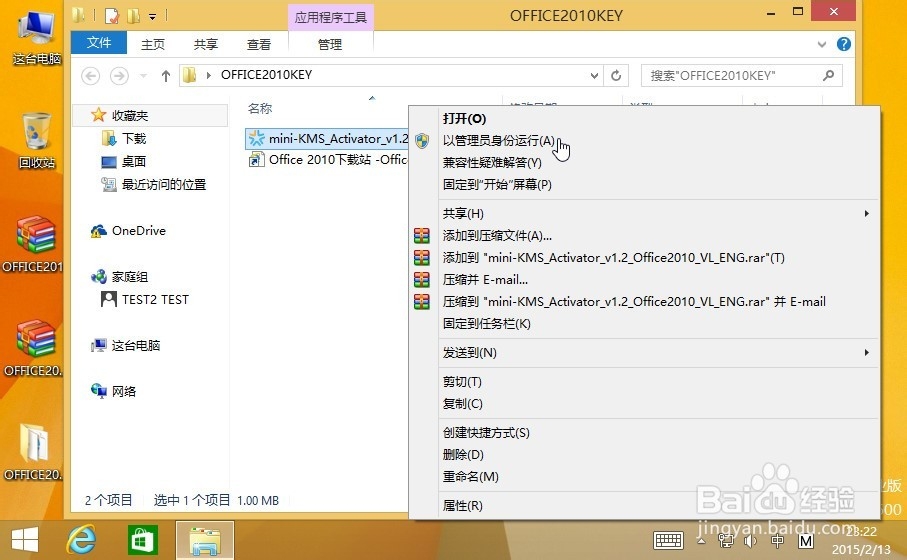Open the 文件 ribbon tab
Image resolution: width=907 pixels, height=560 pixels.
point(99,43)
